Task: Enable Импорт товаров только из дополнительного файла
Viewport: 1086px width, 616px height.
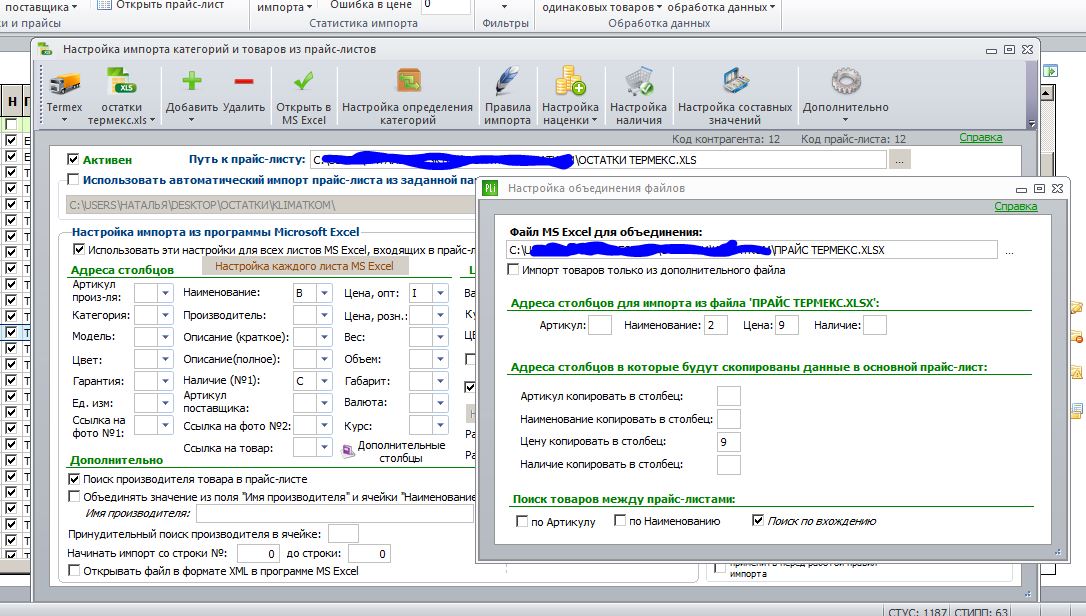Action: point(513,270)
